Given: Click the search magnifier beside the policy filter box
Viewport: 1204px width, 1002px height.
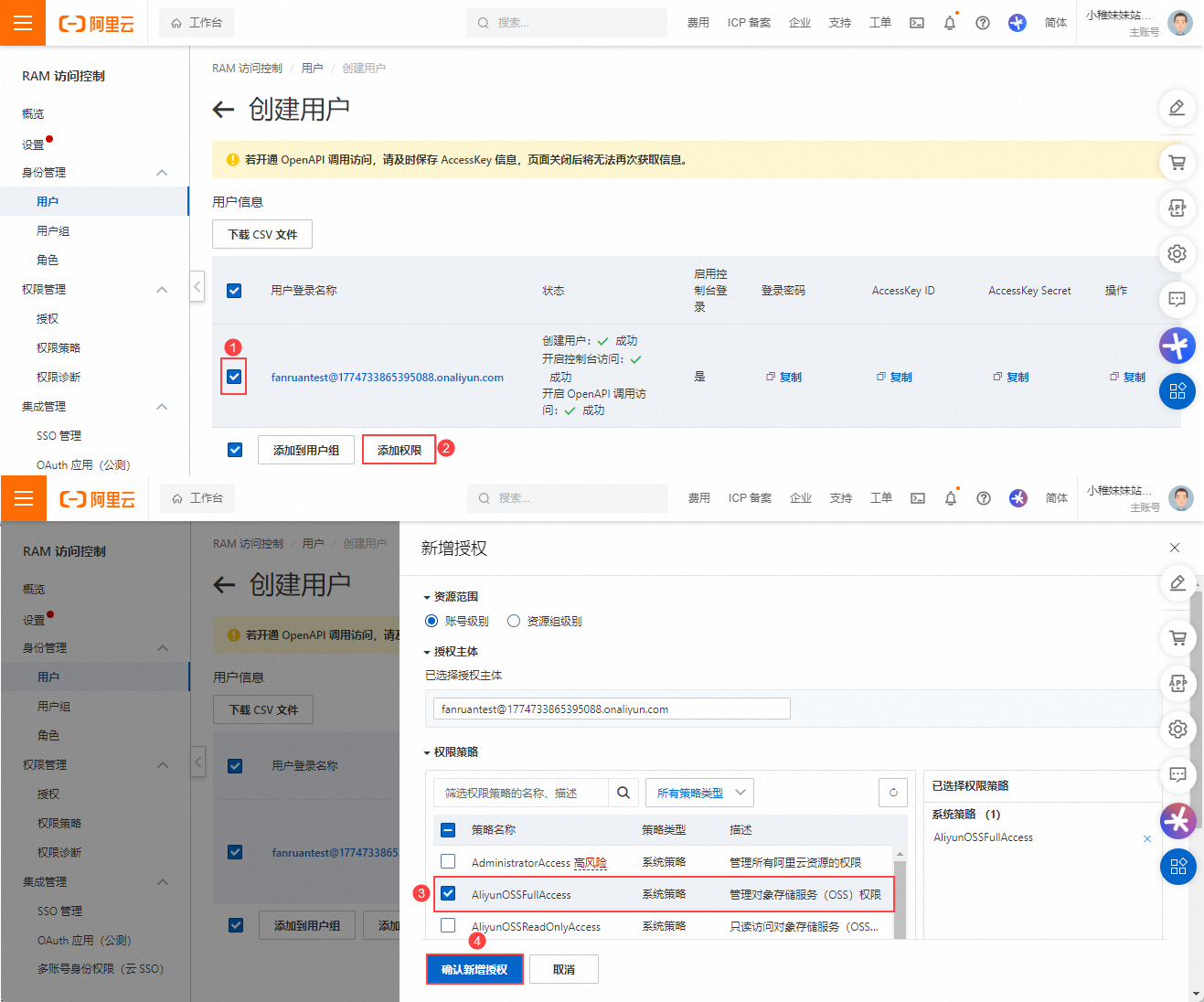Looking at the screenshot, I should coord(623,793).
